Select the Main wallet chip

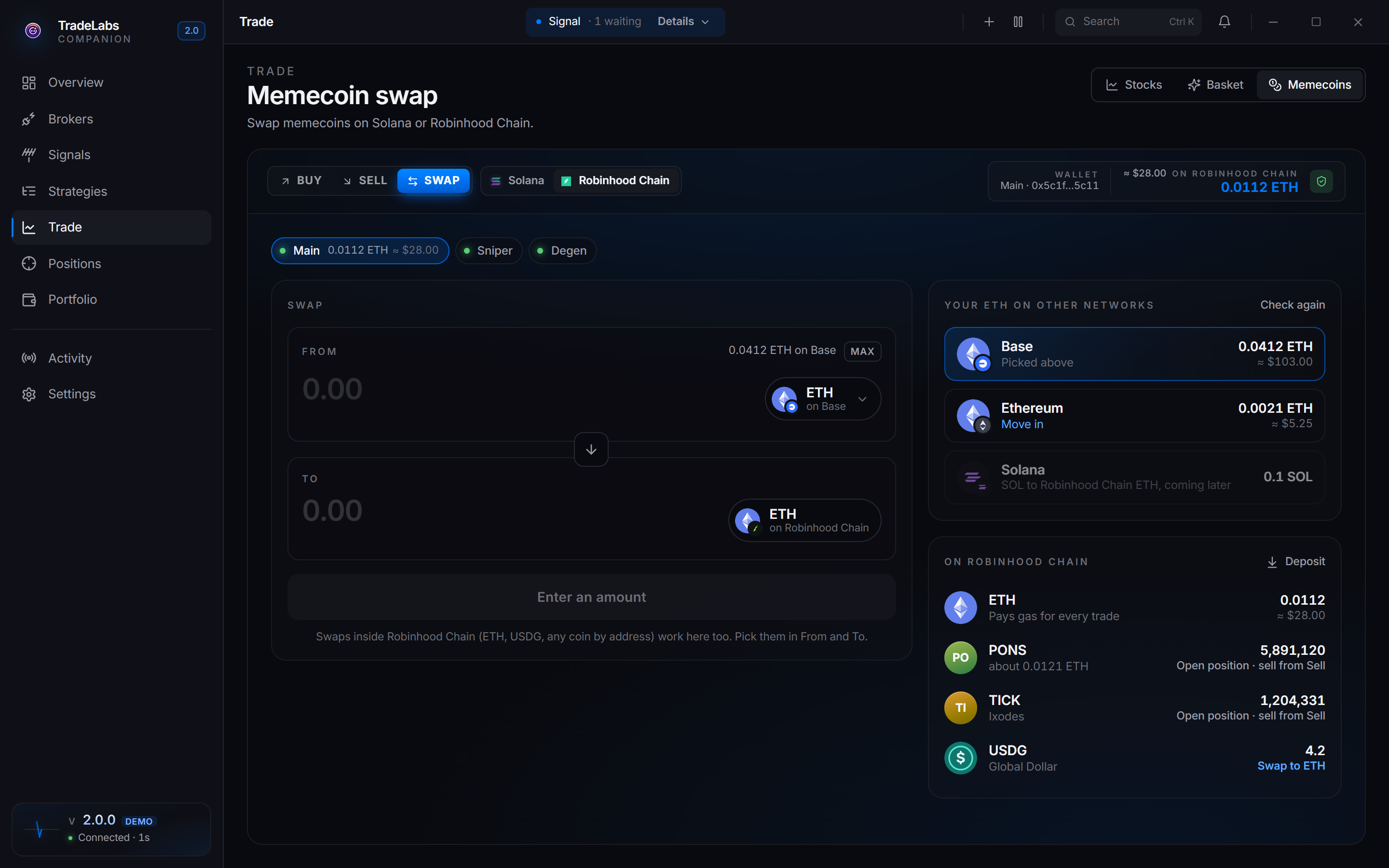coord(360,251)
